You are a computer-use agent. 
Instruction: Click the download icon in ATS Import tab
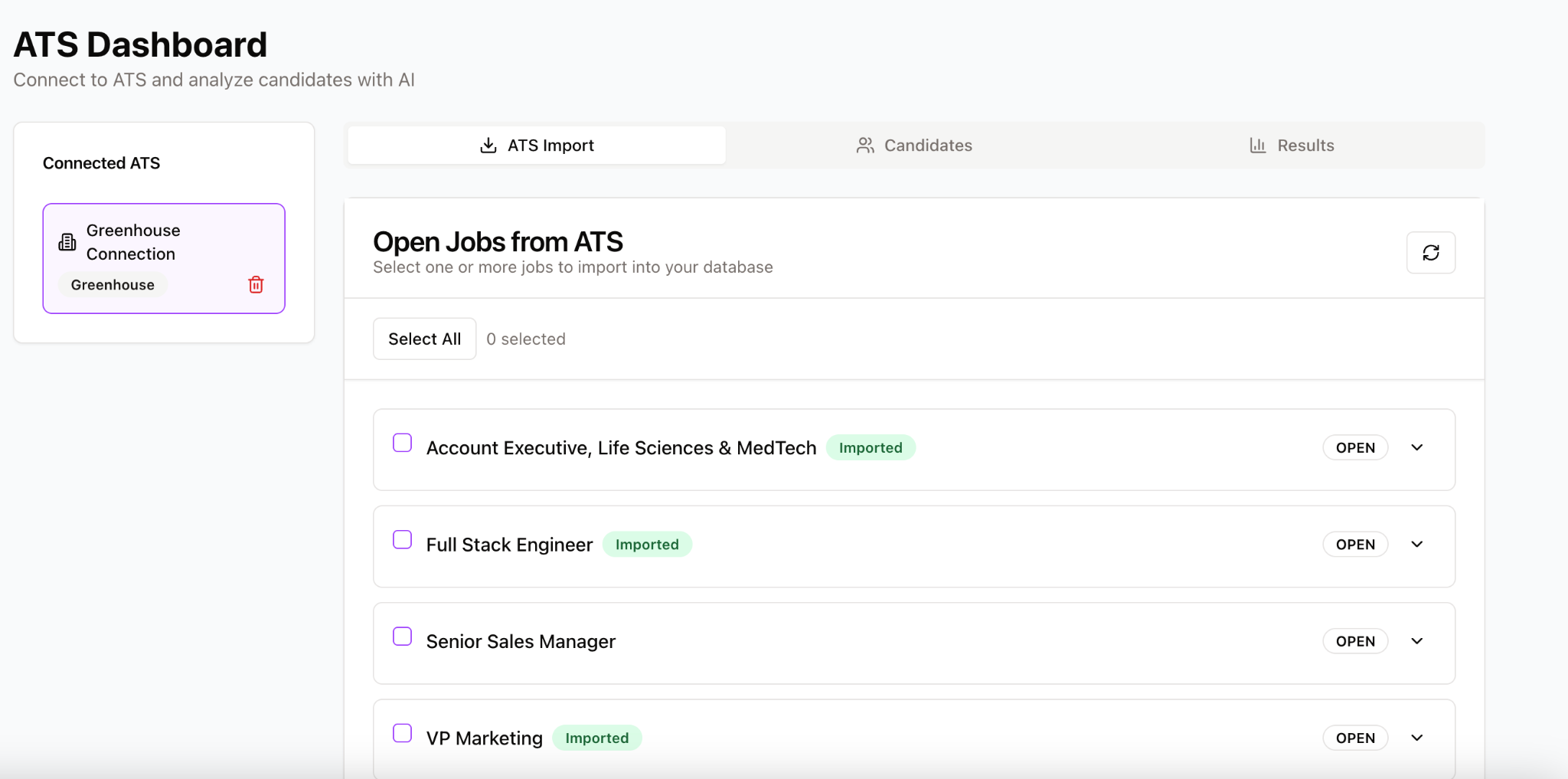coord(488,146)
